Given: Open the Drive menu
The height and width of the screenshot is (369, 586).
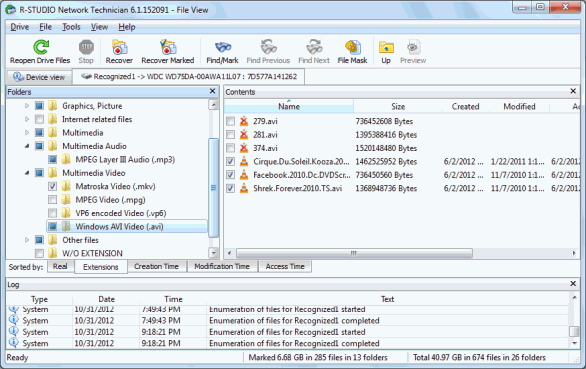Looking at the screenshot, I should [19, 27].
